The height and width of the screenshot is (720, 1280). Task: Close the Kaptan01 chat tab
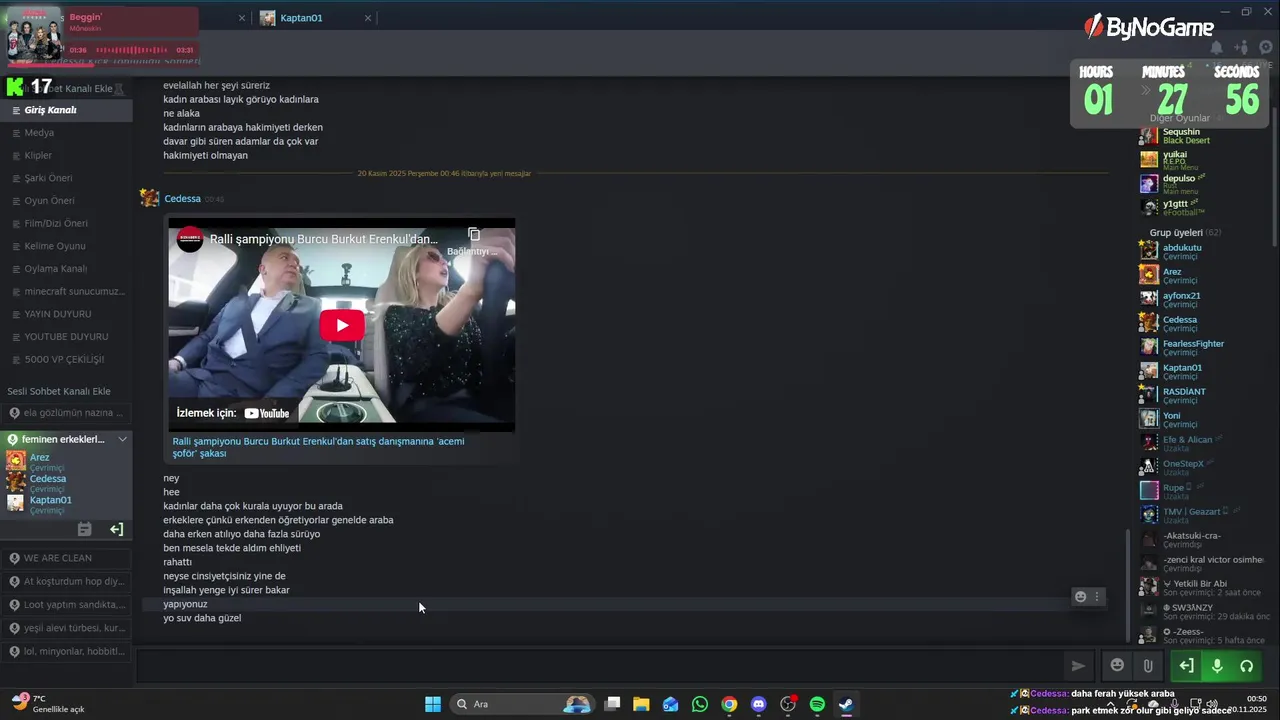(x=368, y=18)
